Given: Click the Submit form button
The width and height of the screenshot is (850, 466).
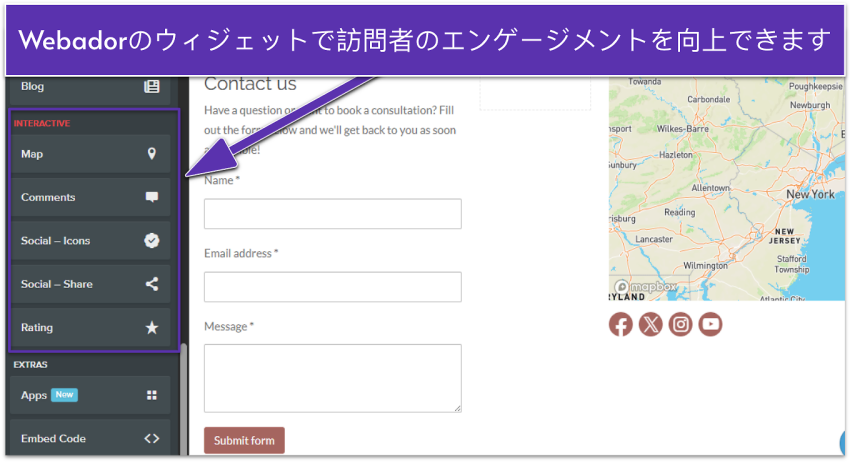Looking at the screenshot, I should pos(244,441).
